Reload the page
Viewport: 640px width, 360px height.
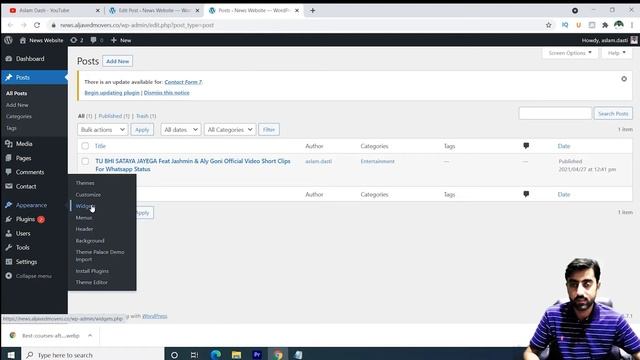click(37, 25)
